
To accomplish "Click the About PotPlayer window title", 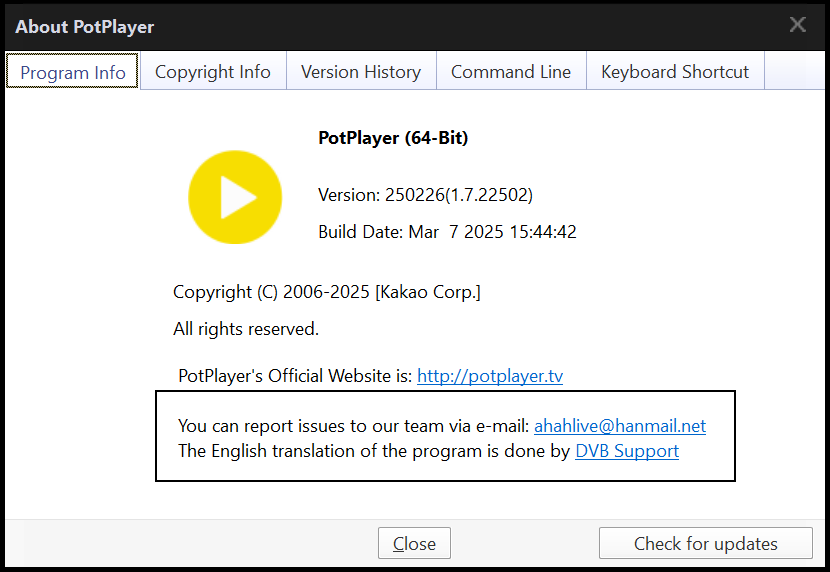I will (x=85, y=26).
